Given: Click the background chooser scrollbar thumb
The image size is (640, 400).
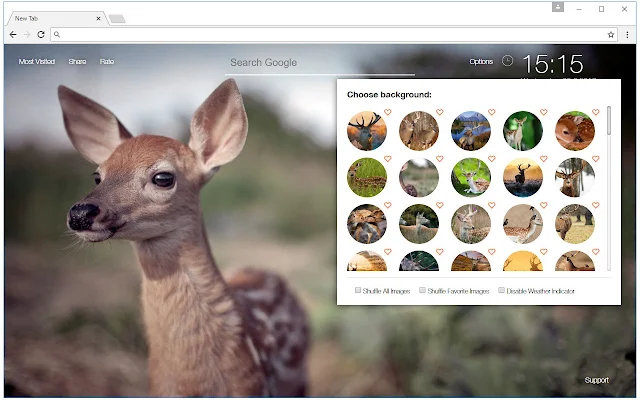Looking at the screenshot, I should tap(609, 120).
